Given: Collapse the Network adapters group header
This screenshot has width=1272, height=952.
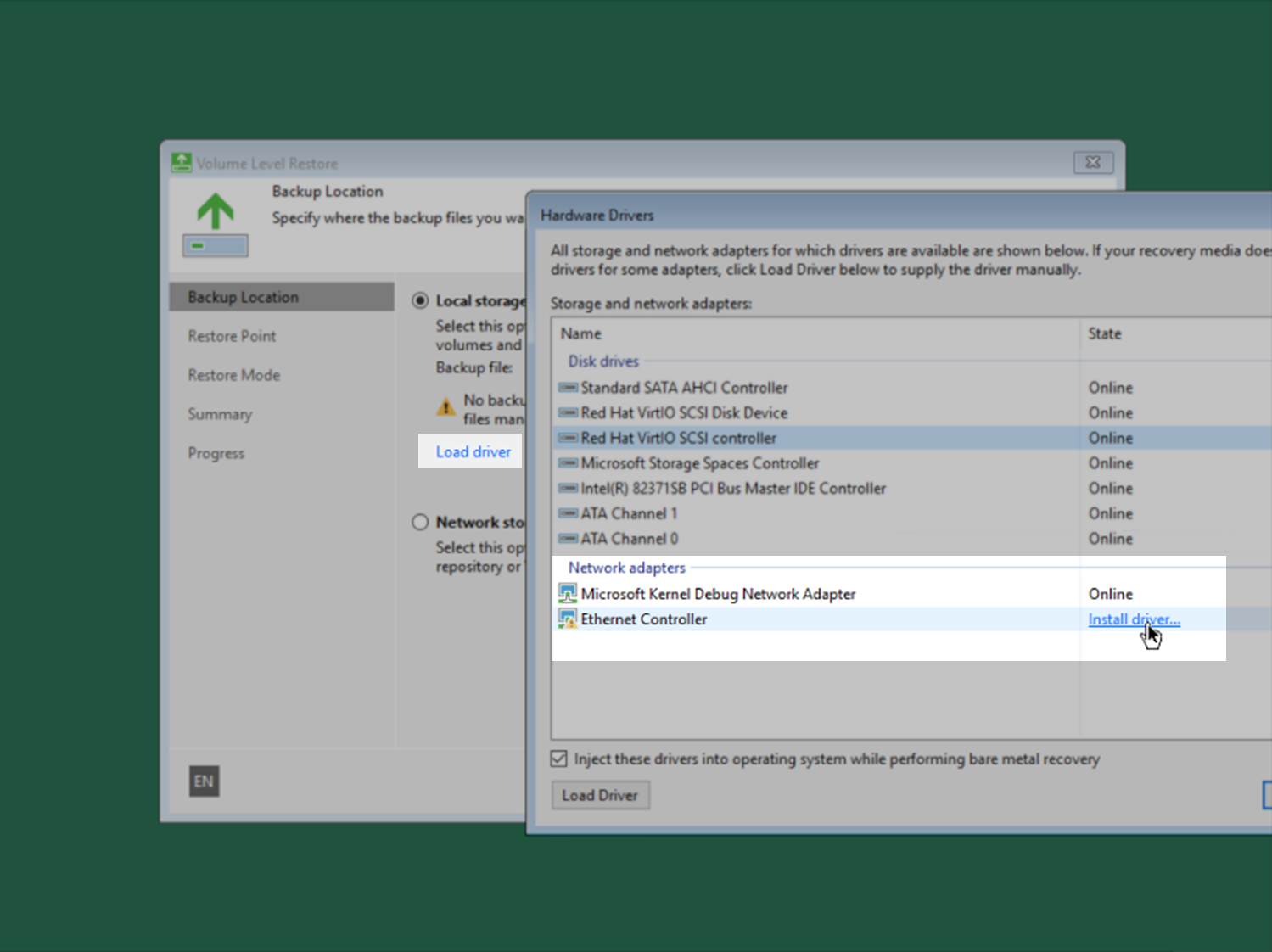Looking at the screenshot, I should click(x=626, y=568).
